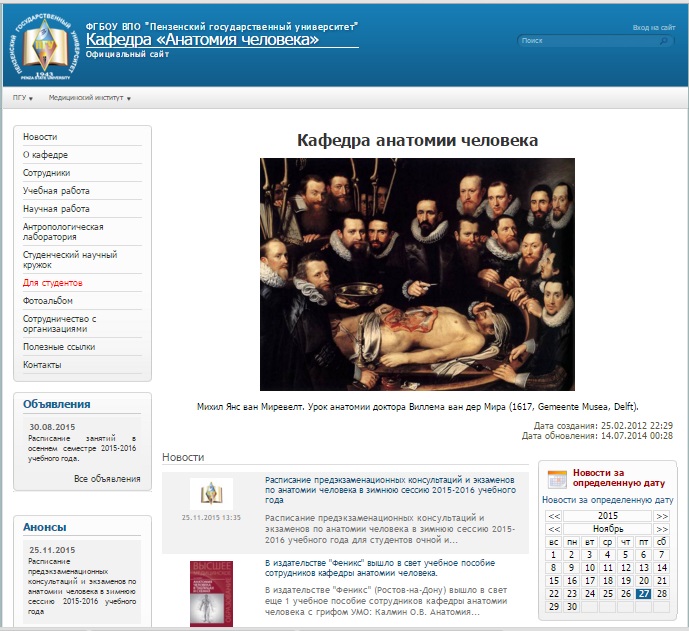The width and height of the screenshot is (689, 631).
Task: Select day 14 in the calendar
Action: 662,568
